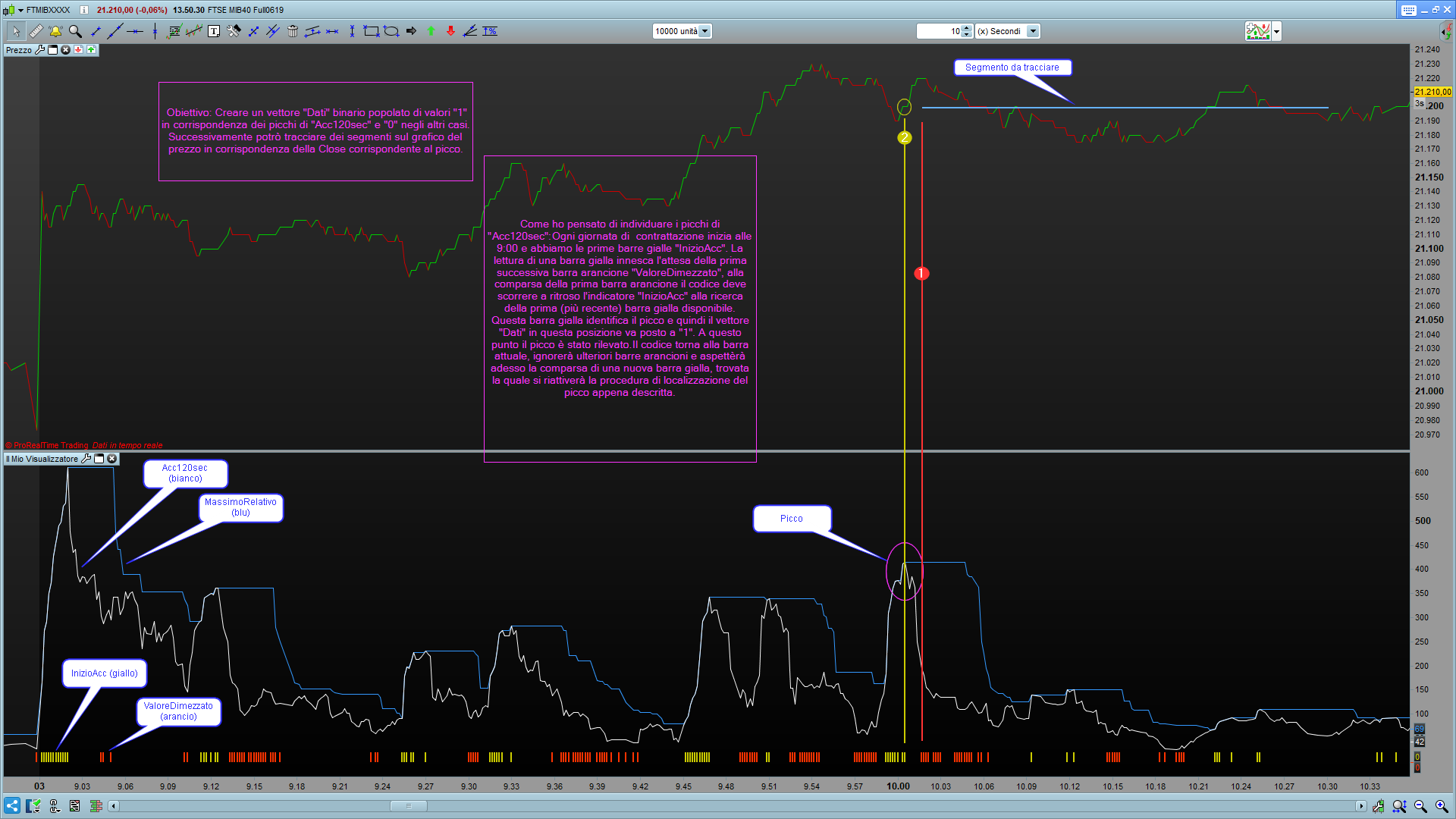Open the Prezzo panel wrench settings
1456x819 pixels.
coord(40,50)
